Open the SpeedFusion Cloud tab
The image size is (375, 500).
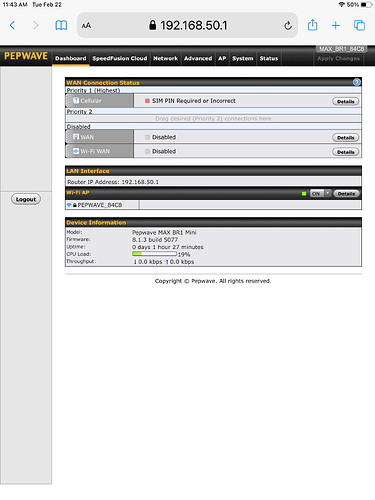click(x=120, y=58)
